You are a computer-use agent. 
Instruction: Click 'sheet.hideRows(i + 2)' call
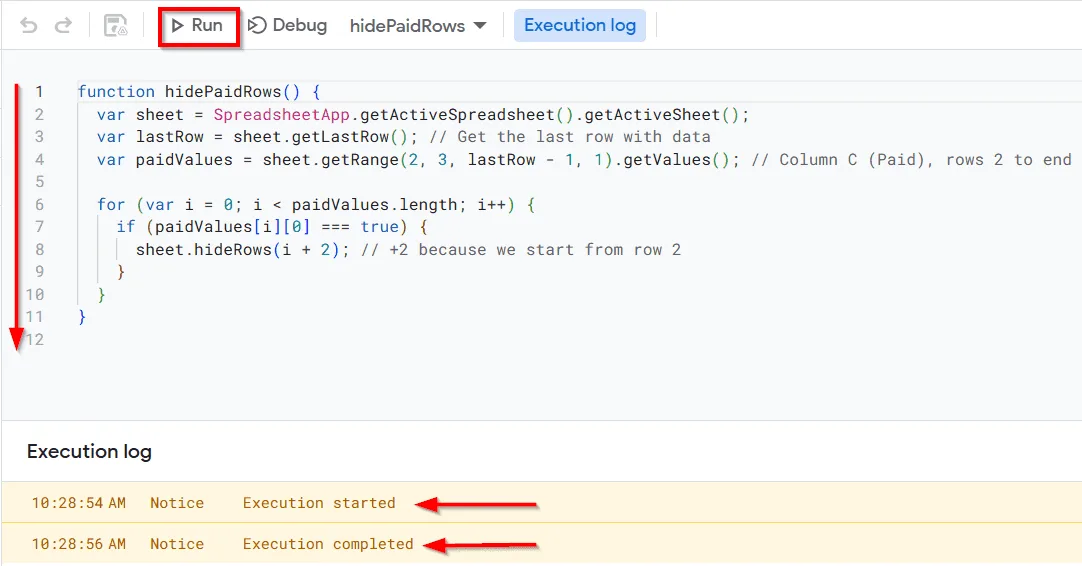(237, 249)
